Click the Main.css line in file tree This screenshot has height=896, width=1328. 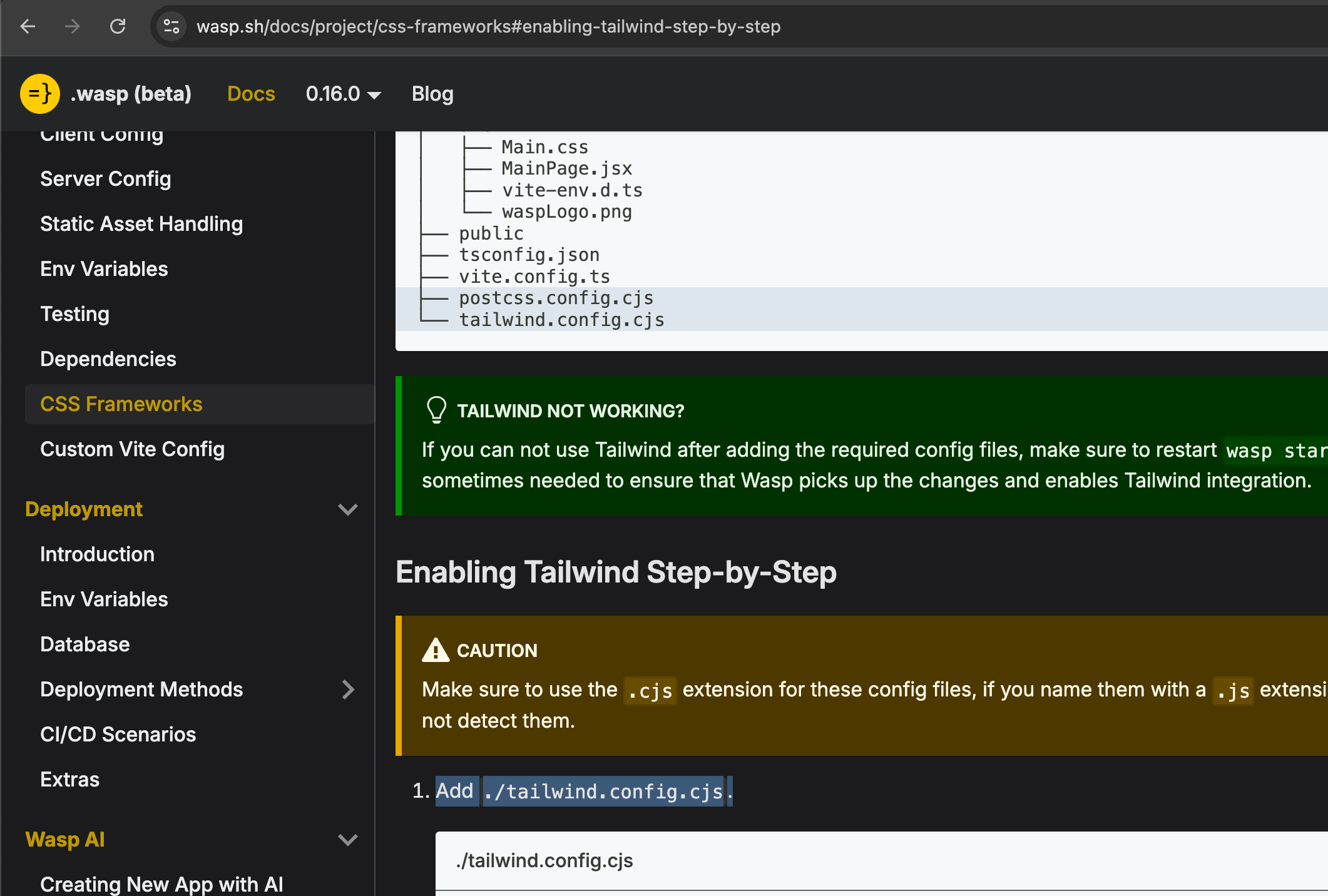coord(545,148)
